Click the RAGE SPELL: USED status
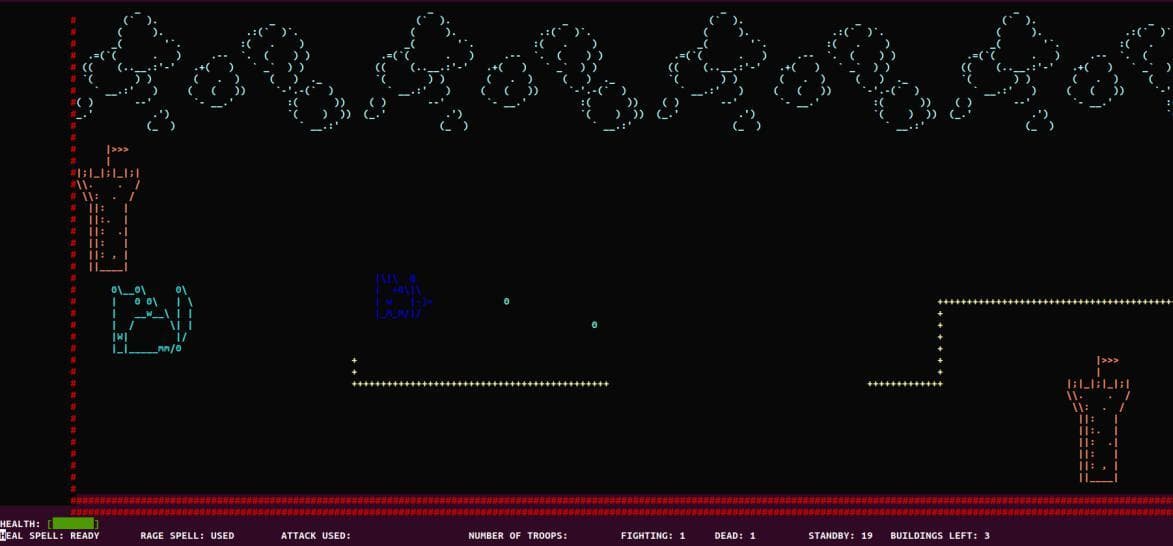 (187, 536)
